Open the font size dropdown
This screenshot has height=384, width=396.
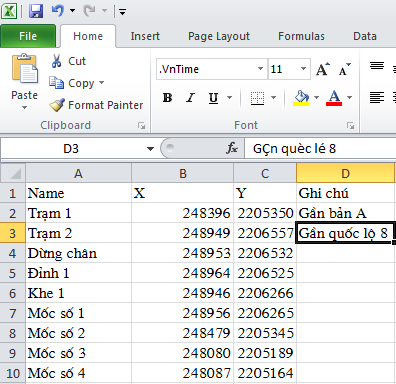click(x=304, y=69)
